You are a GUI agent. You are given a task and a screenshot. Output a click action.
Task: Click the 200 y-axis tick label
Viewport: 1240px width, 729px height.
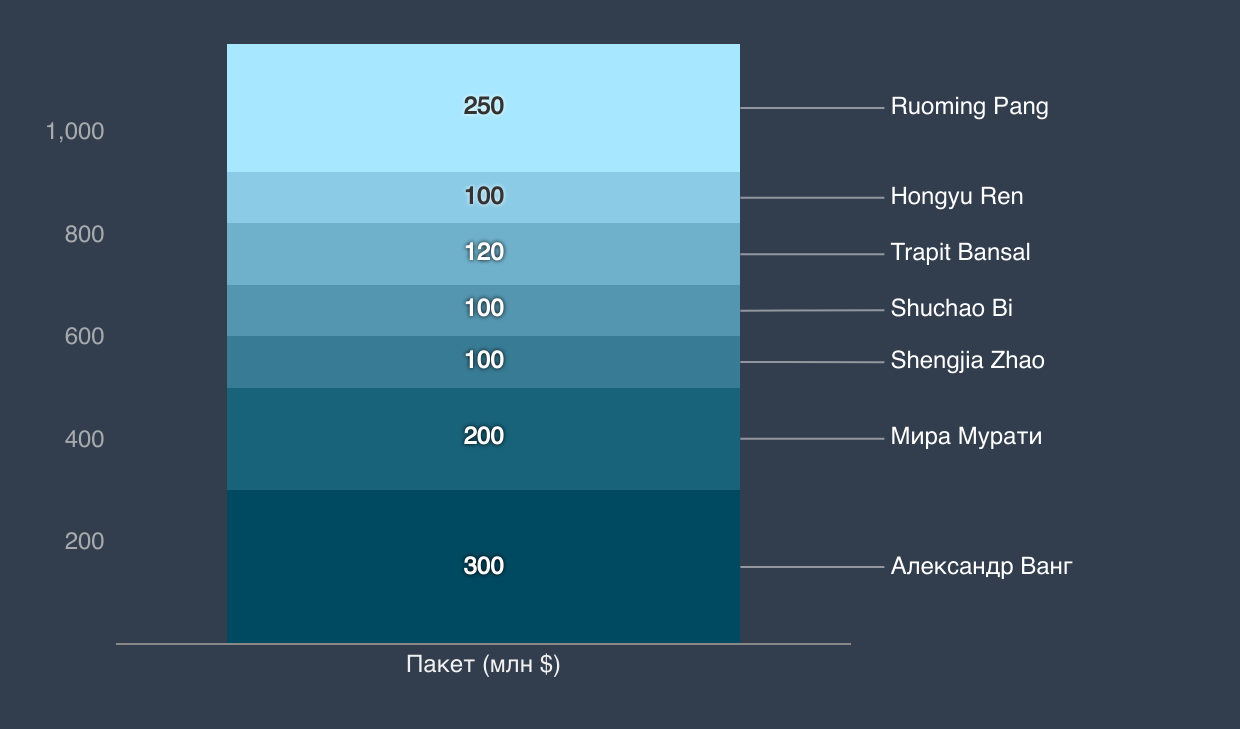pyautogui.click(x=85, y=542)
